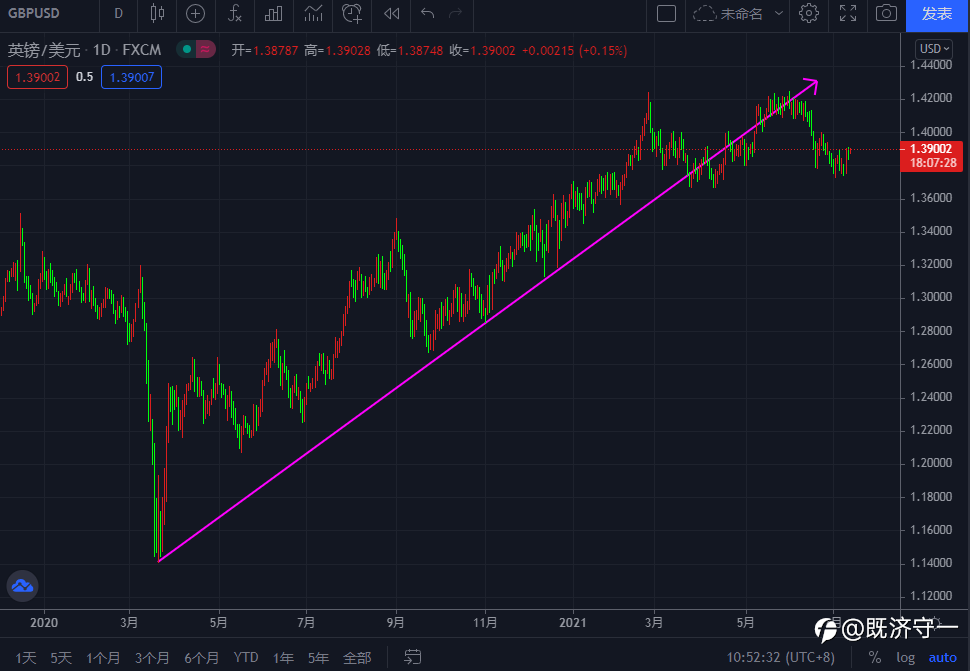This screenshot has height=671, width=970.
Task: Select the 1个月 date range
Action: (103, 657)
